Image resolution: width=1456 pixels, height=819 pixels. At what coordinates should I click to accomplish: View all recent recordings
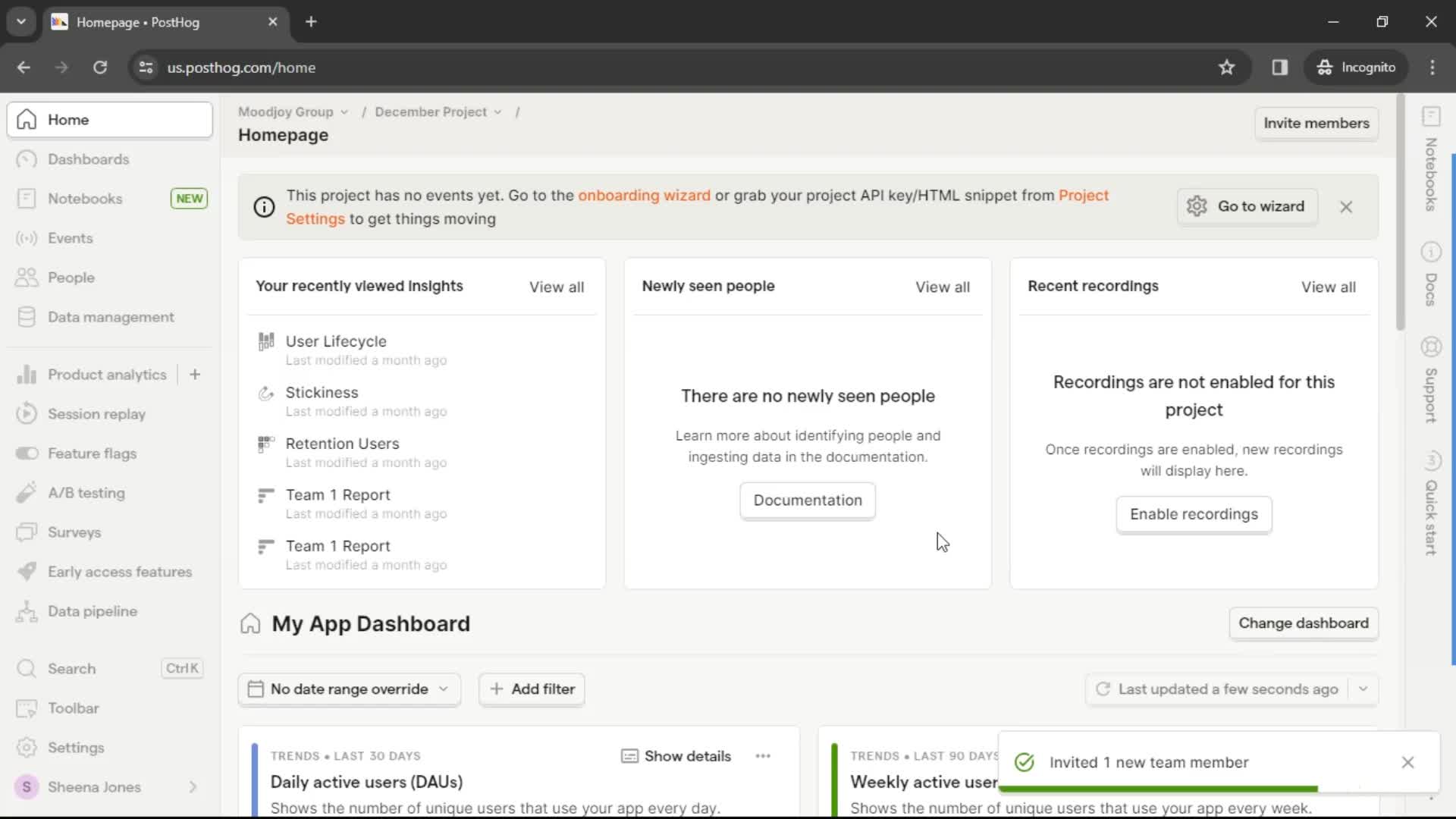(1329, 287)
